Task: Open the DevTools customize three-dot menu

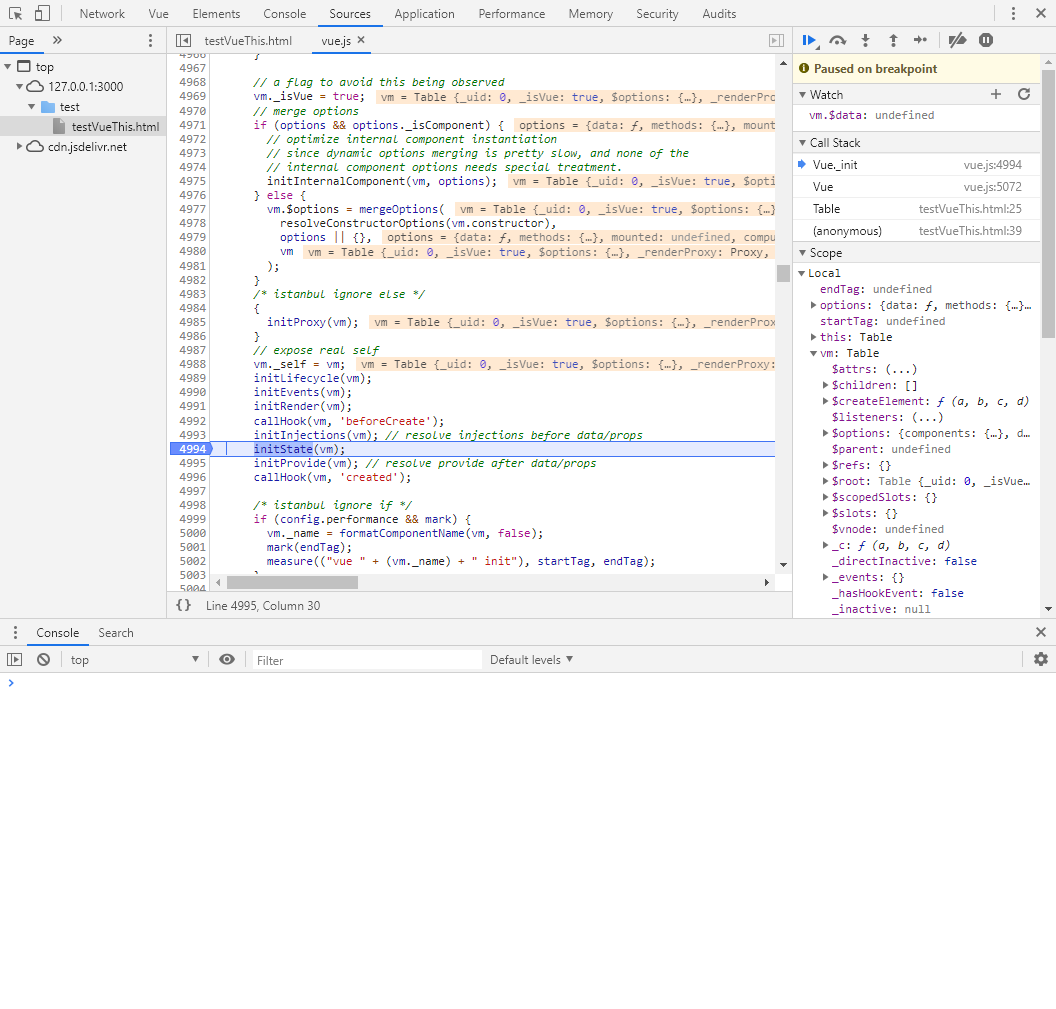Action: [x=1013, y=13]
